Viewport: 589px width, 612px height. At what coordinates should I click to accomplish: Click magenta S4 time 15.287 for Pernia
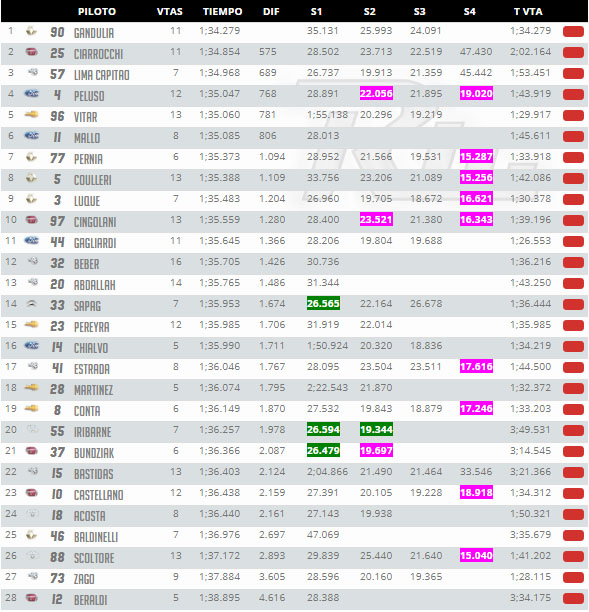[476, 157]
